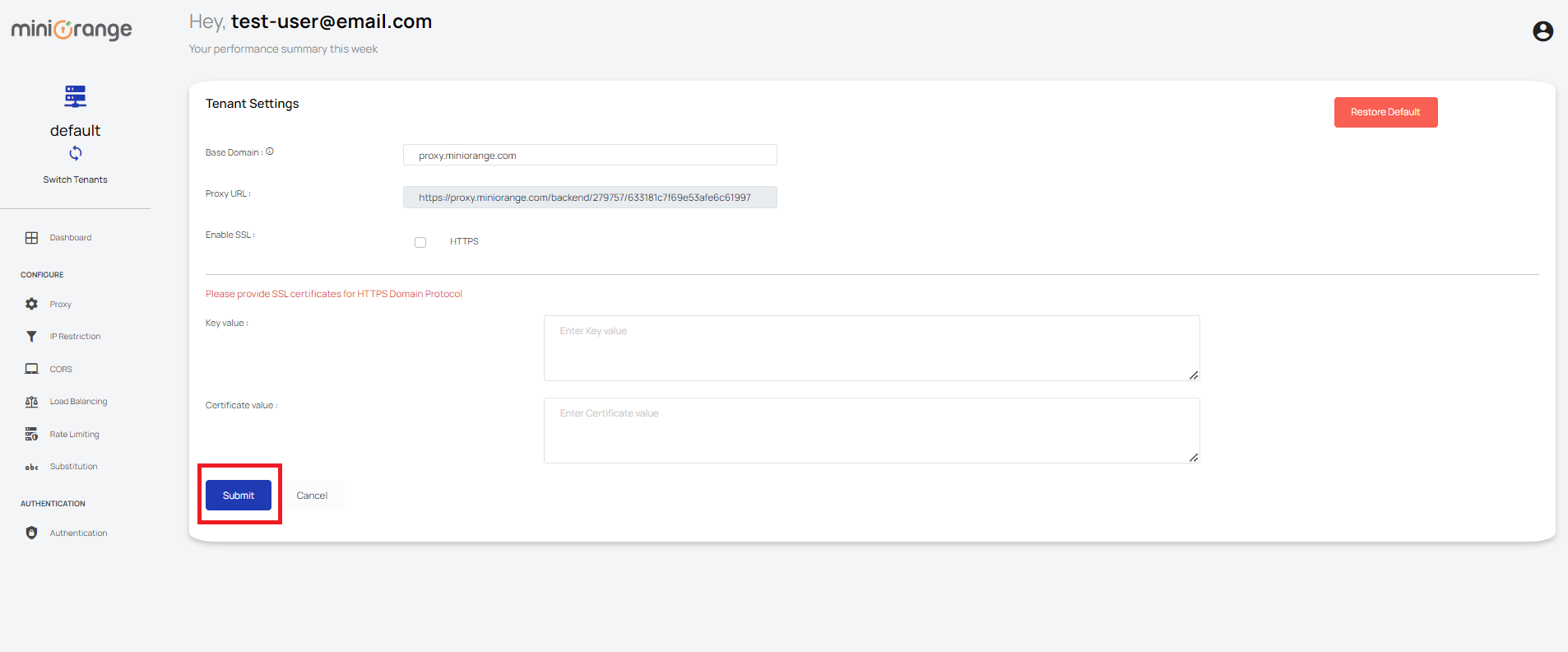Click the IP Restriction funnel icon
The image size is (1568, 652).
pyautogui.click(x=31, y=337)
